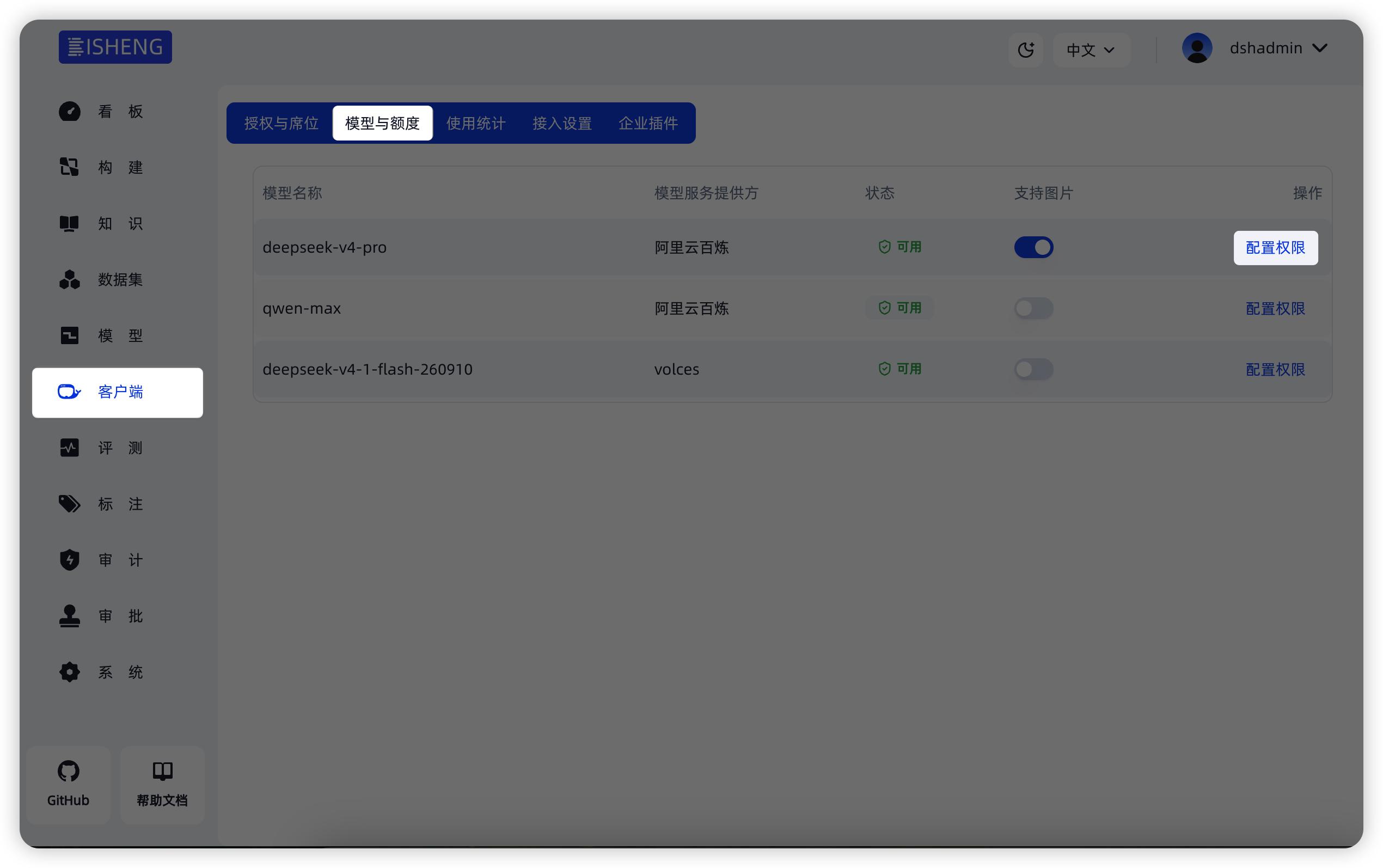This screenshot has height=868, width=1383.
Task: Switch to the 使用统计 tab
Action: 476,124
